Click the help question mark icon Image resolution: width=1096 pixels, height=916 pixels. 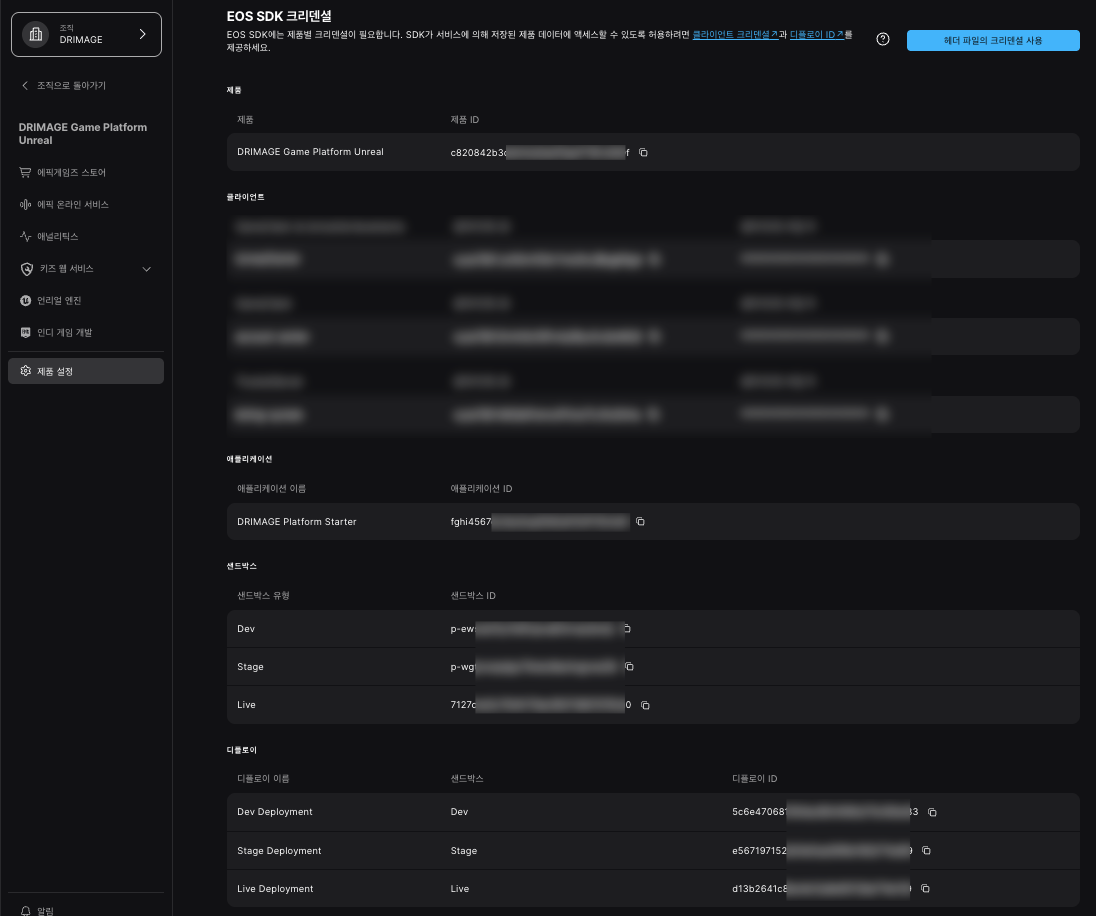(x=883, y=40)
